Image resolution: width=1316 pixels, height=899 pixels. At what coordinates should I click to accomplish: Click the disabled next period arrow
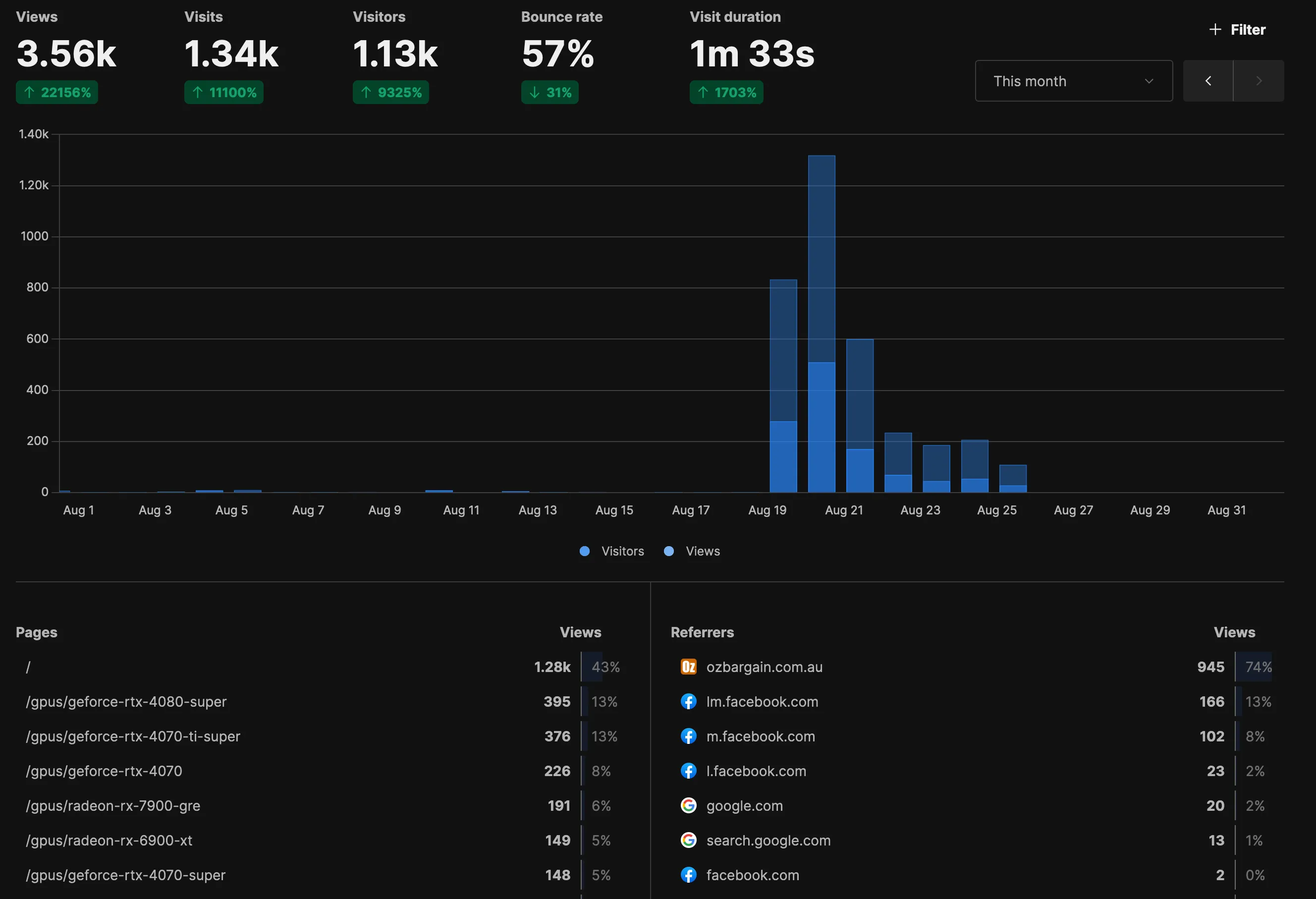click(1258, 81)
